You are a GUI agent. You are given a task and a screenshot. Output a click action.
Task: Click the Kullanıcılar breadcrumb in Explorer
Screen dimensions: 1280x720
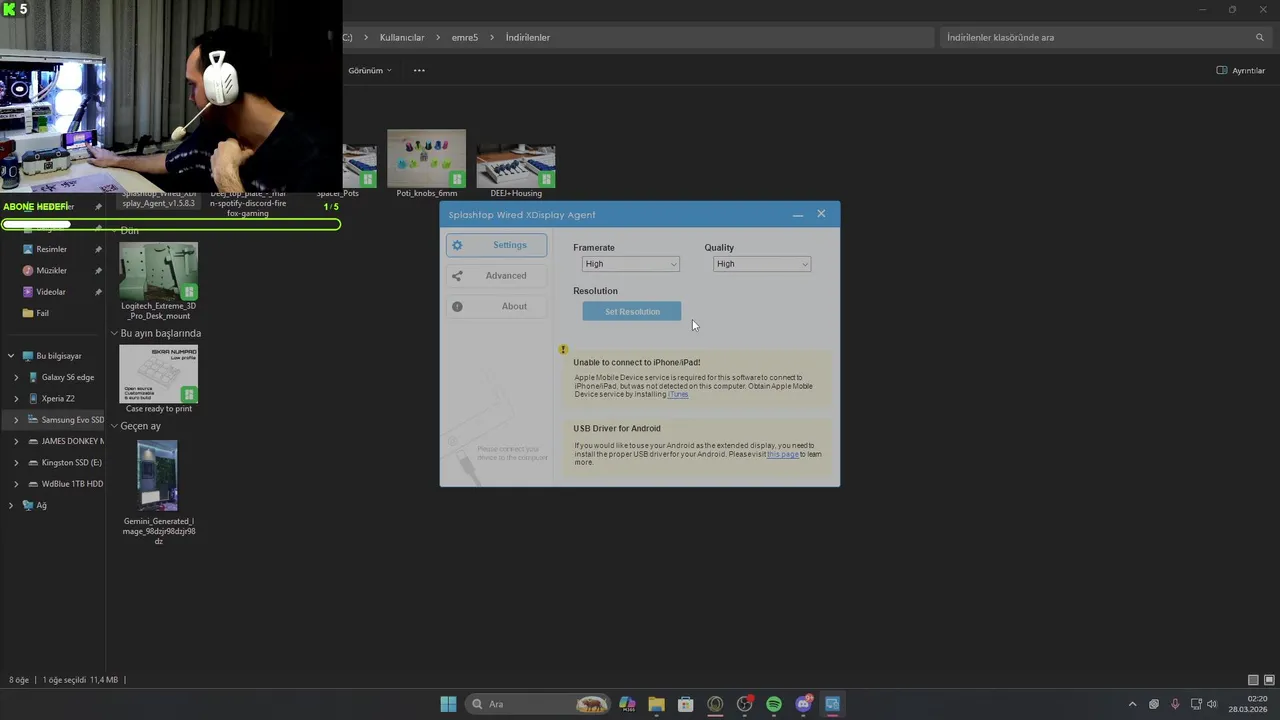[x=402, y=37]
